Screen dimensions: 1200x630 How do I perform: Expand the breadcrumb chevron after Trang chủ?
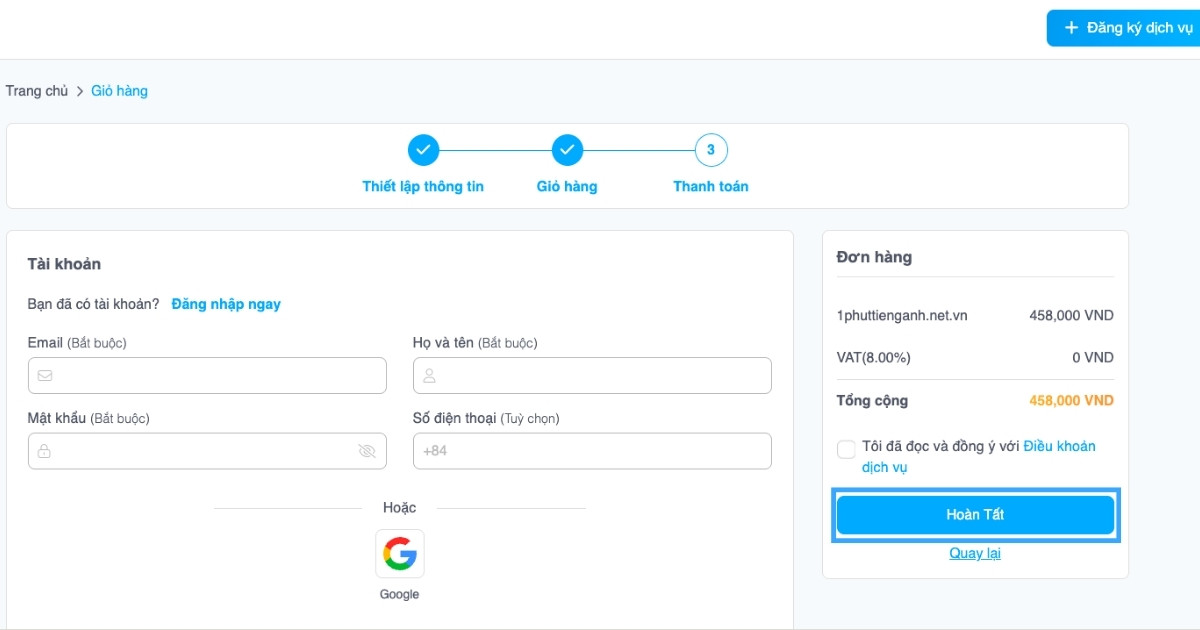(78, 90)
